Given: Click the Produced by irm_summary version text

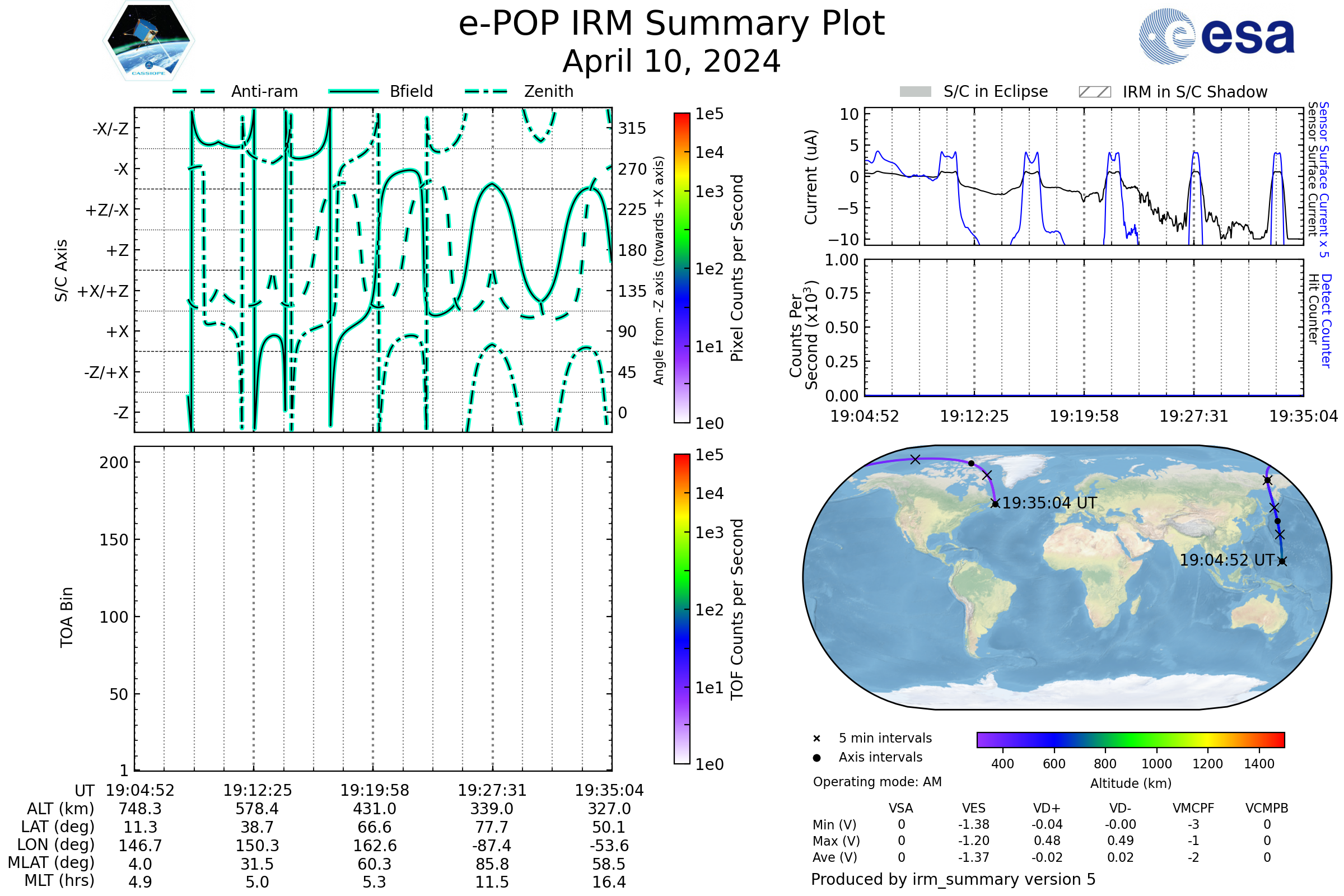Looking at the screenshot, I should pyautogui.click(x=953, y=879).
